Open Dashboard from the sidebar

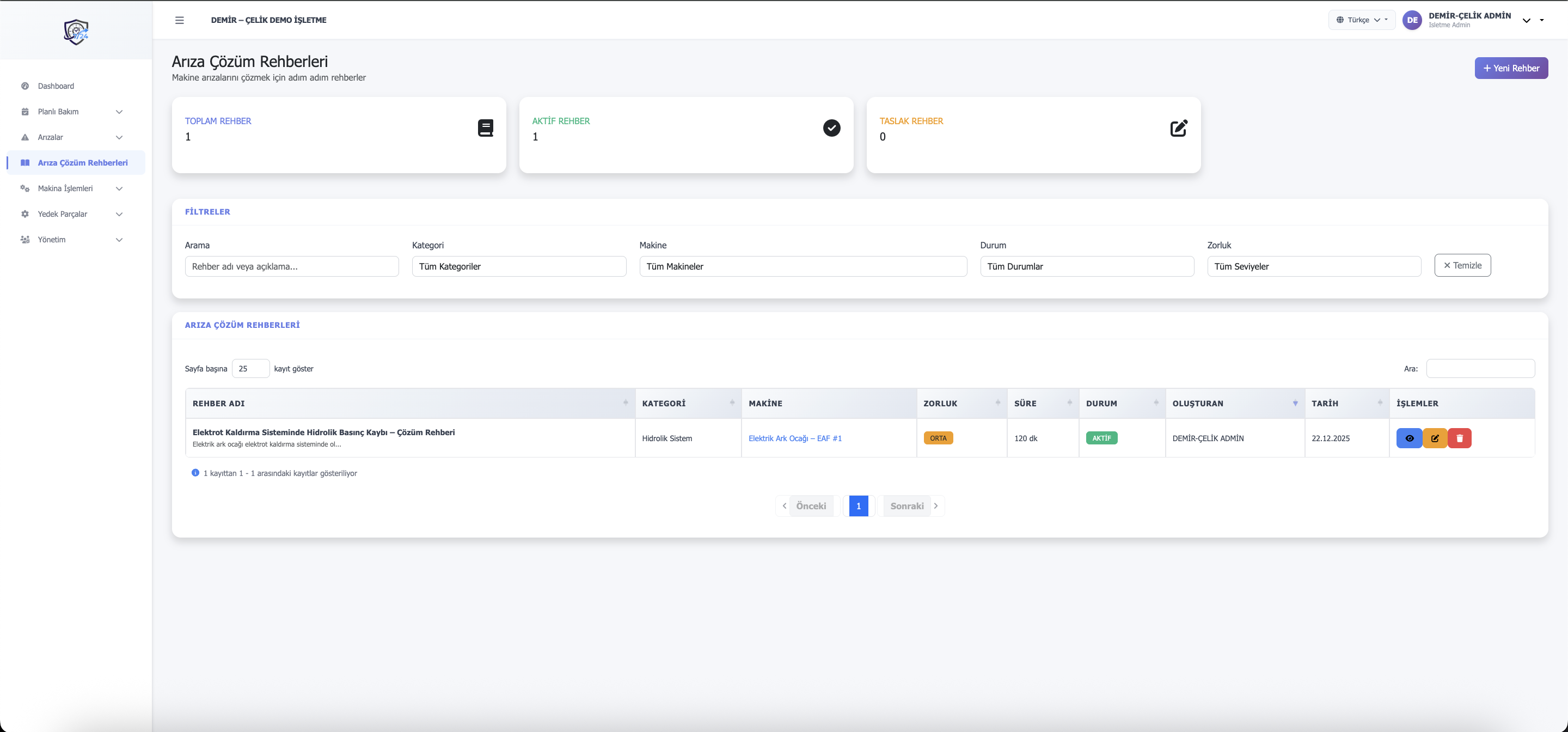tap(56, 86)
